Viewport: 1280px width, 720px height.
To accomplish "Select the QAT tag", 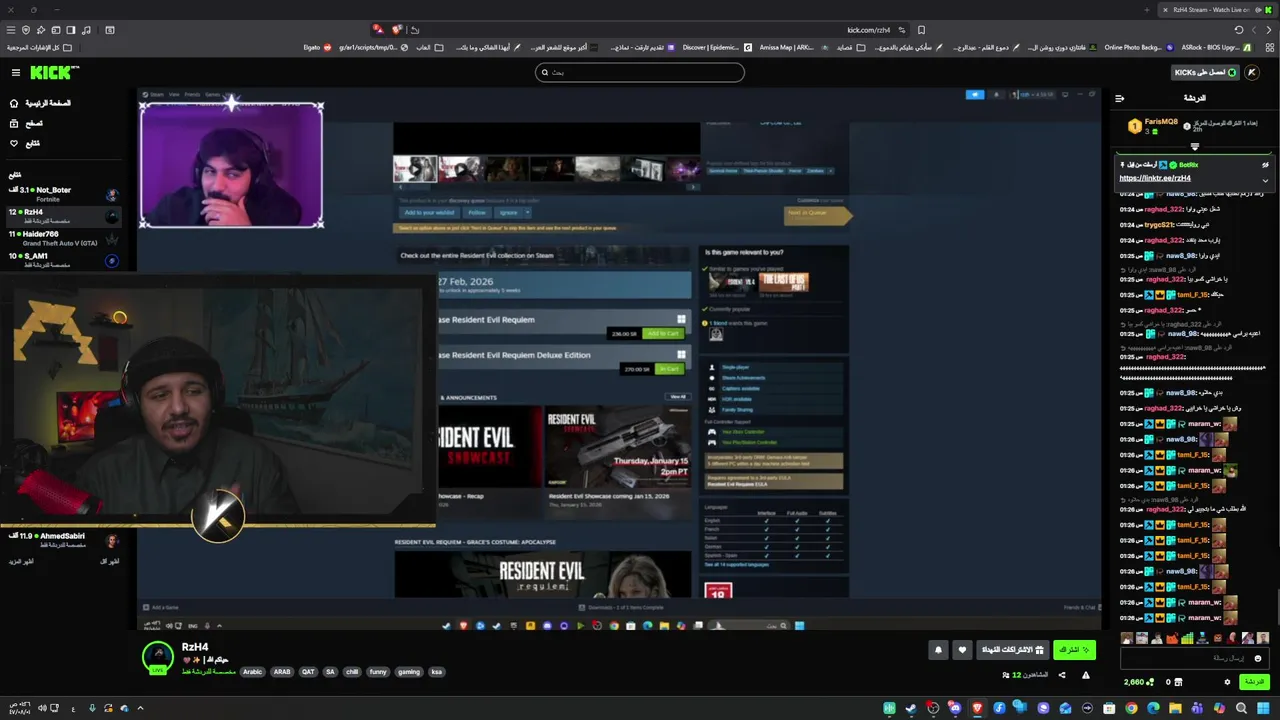I will coord(308,672).
